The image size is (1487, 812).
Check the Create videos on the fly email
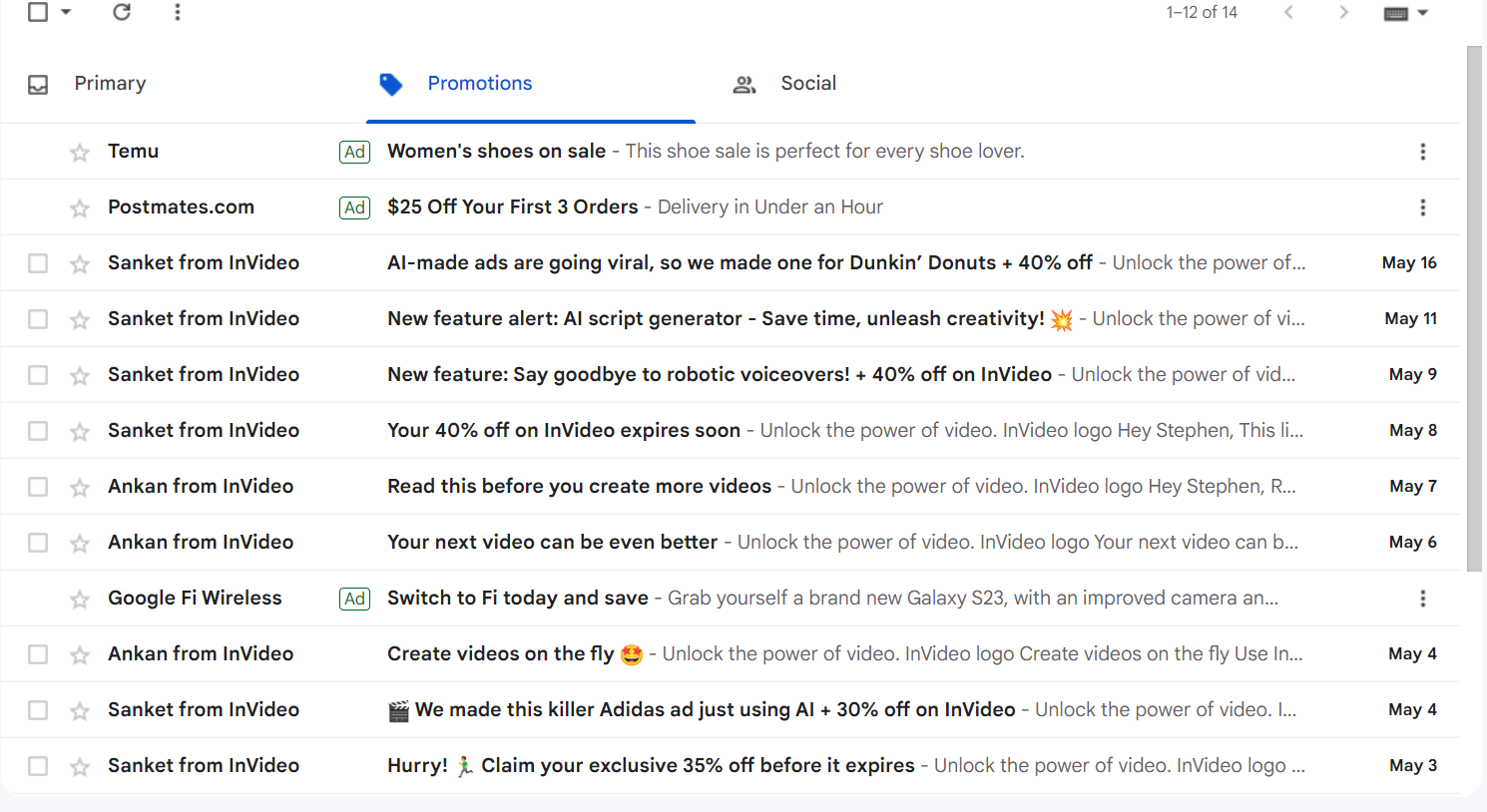point(38,654)
